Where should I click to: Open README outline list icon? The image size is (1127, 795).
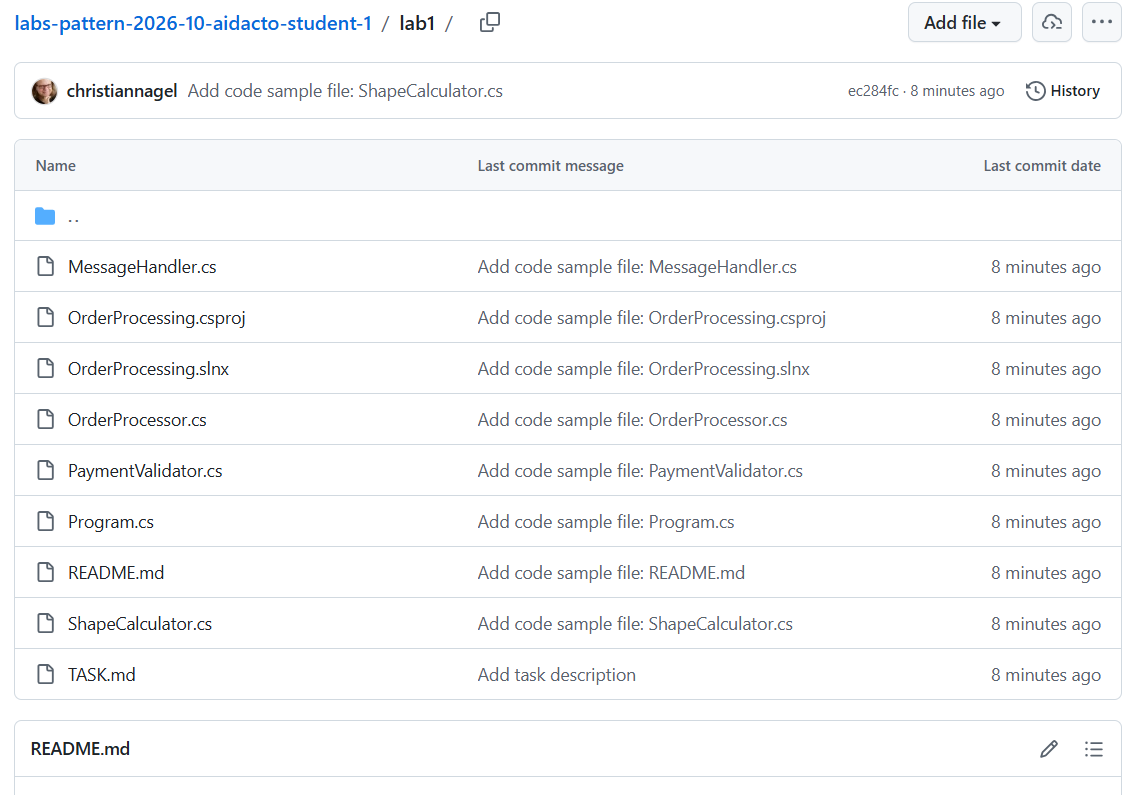1093,749
